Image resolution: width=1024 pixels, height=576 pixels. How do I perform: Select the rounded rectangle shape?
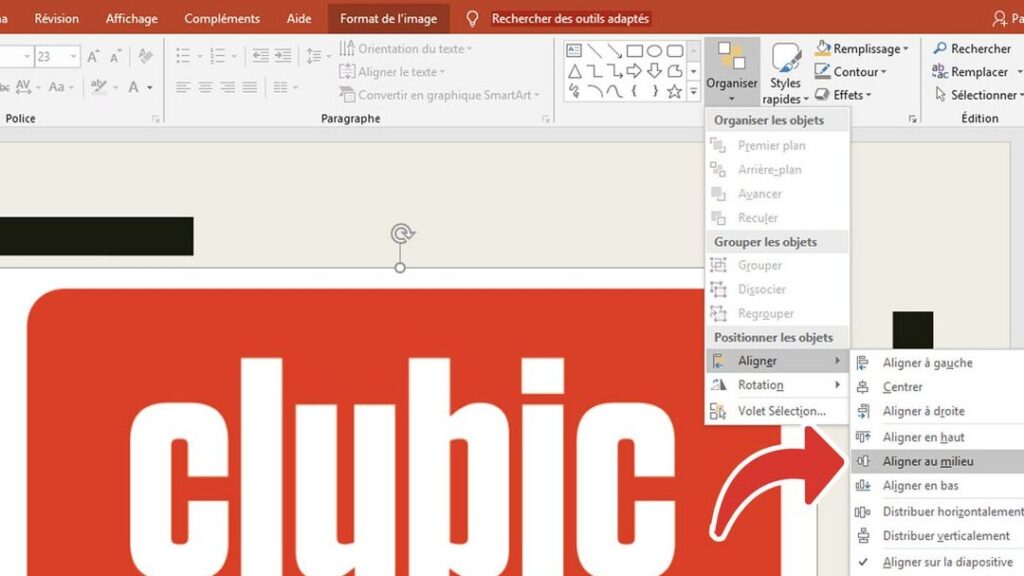tap(675, 51)
